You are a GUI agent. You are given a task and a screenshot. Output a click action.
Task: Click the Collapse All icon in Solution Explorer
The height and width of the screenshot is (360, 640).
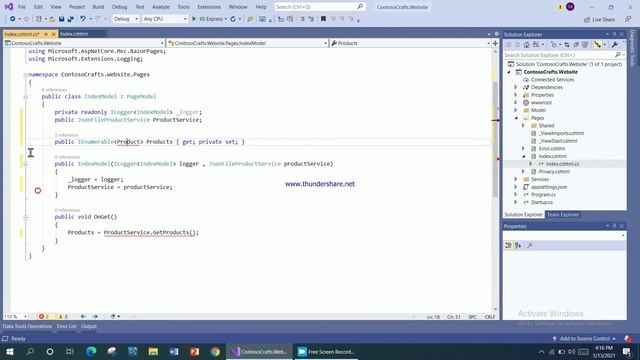pyautogui.click(x=576, y=45)
